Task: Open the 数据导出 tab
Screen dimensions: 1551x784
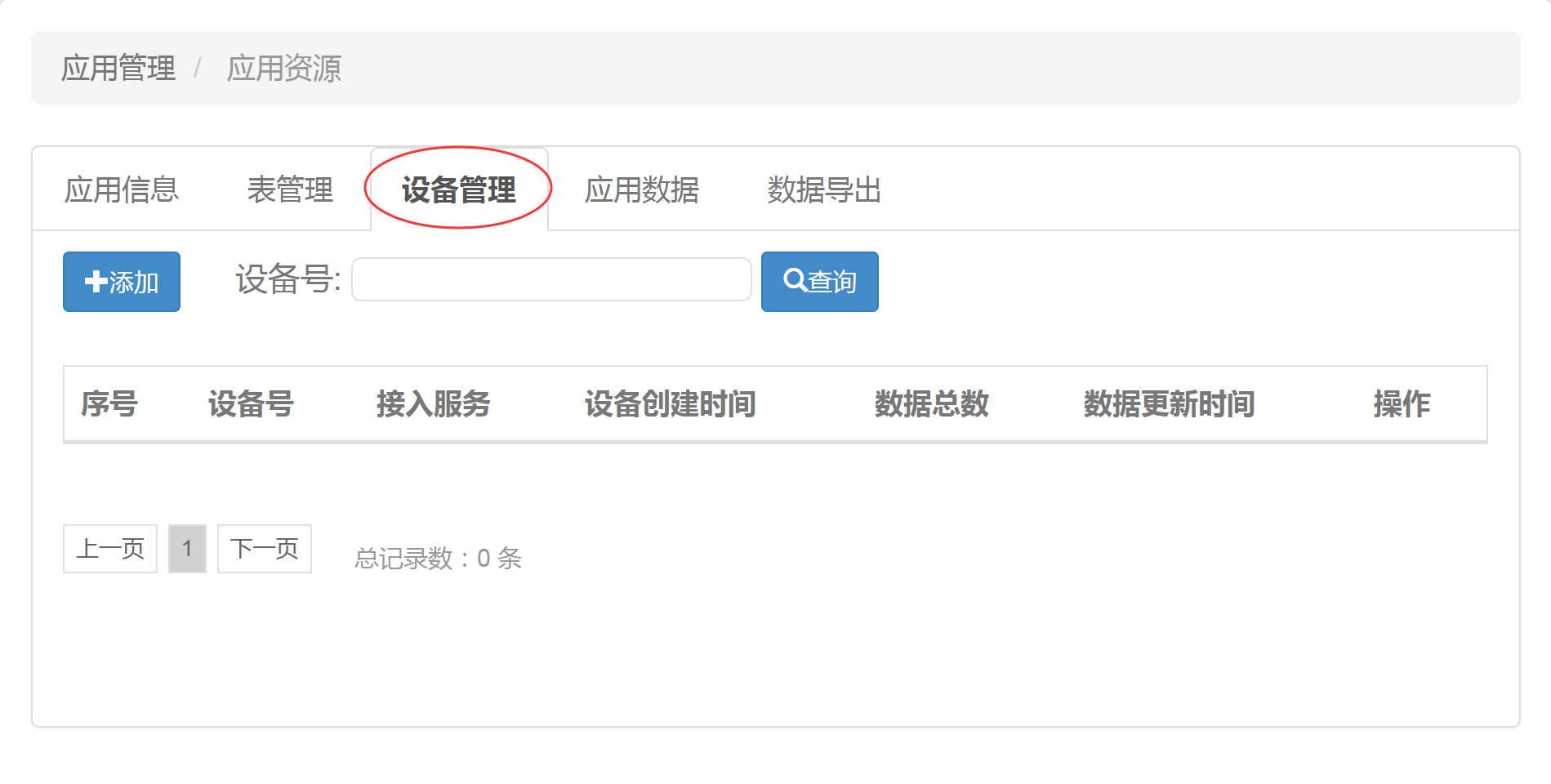Action: pos(824,189)
